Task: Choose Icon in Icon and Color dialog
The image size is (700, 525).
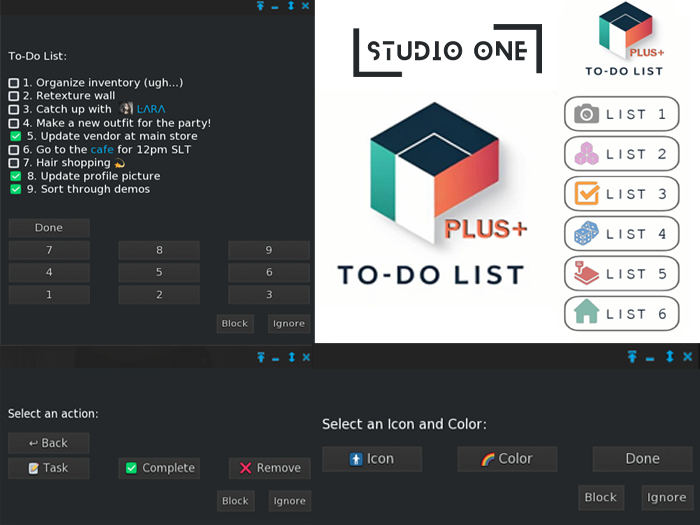Action: point(372,459)
